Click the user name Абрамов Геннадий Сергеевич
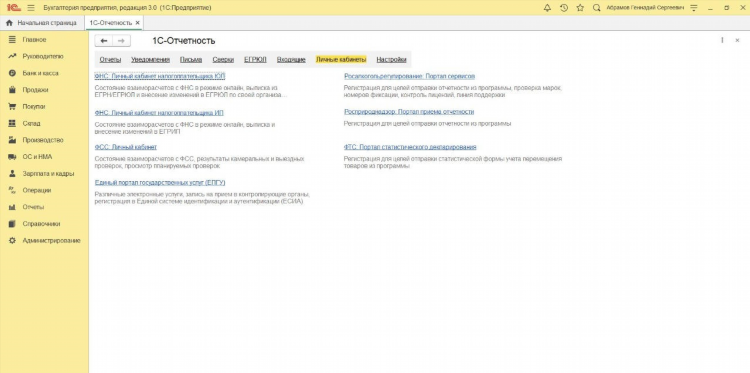Viewport: 750px width, 373px height. tap(645, 8)
